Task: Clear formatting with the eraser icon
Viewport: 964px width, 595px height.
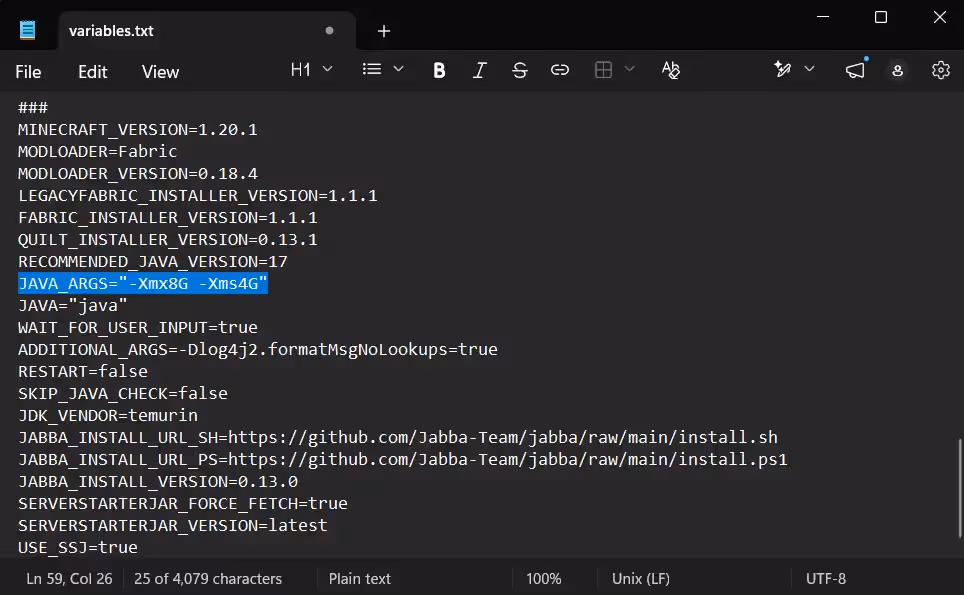Action: point(671,70)
